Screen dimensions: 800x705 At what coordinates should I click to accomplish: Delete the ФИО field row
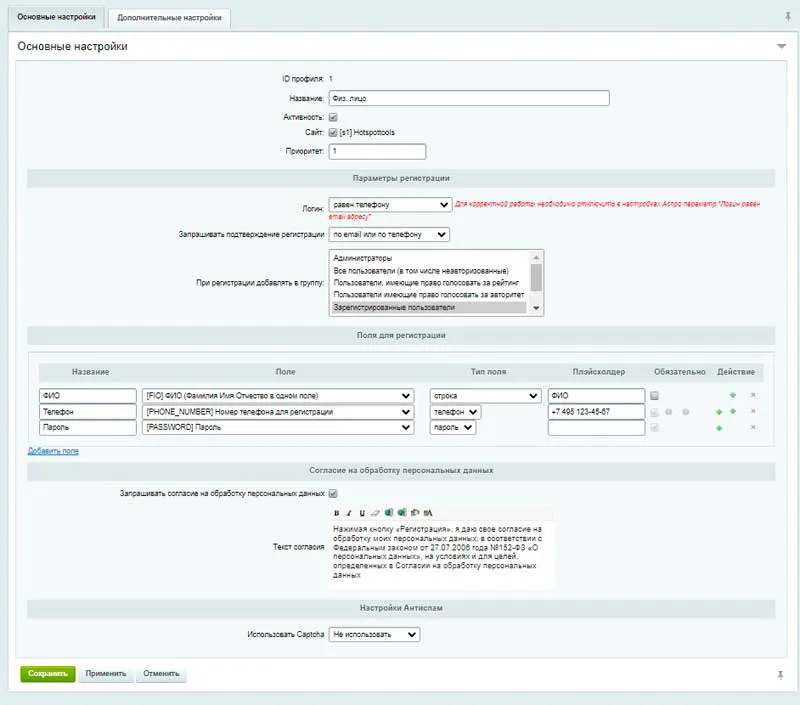pos(753,395)
